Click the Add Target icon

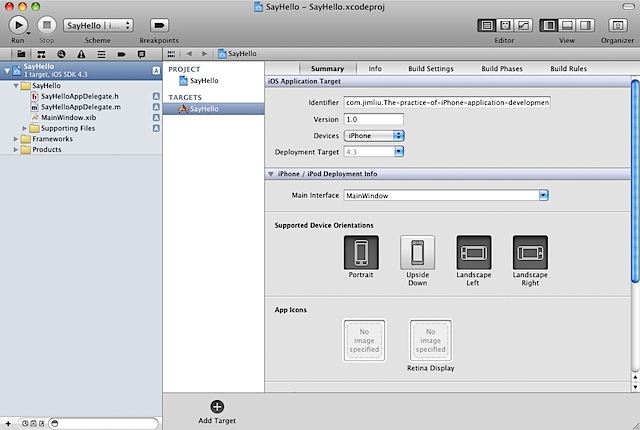coord(217,406)
